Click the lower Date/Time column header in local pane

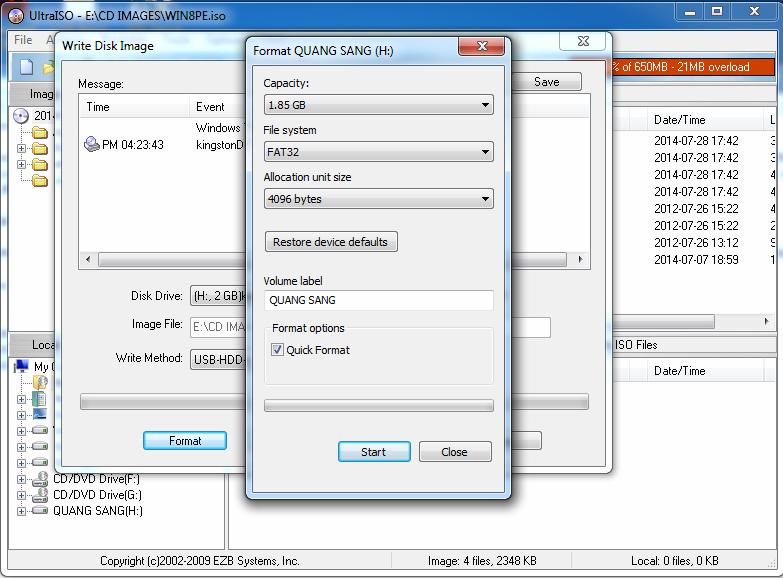(x=703, y=371)
